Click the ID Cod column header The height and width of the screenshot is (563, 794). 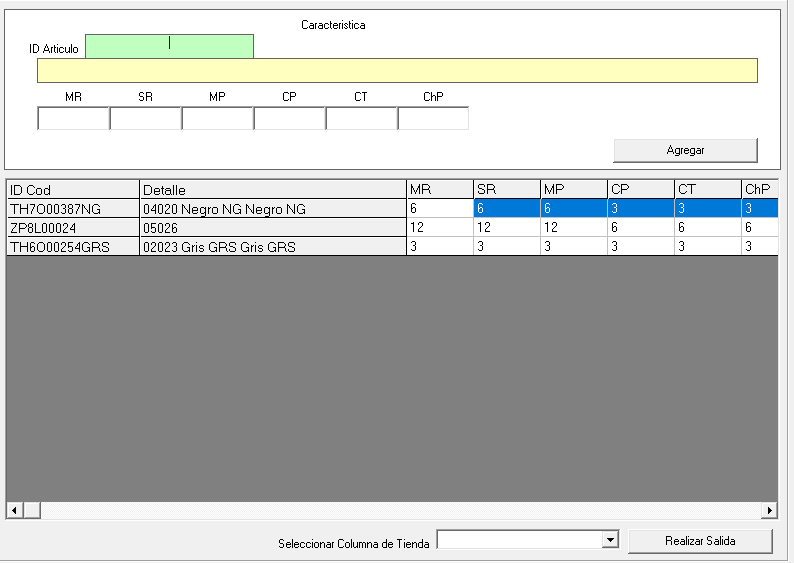tap(72, 190)
